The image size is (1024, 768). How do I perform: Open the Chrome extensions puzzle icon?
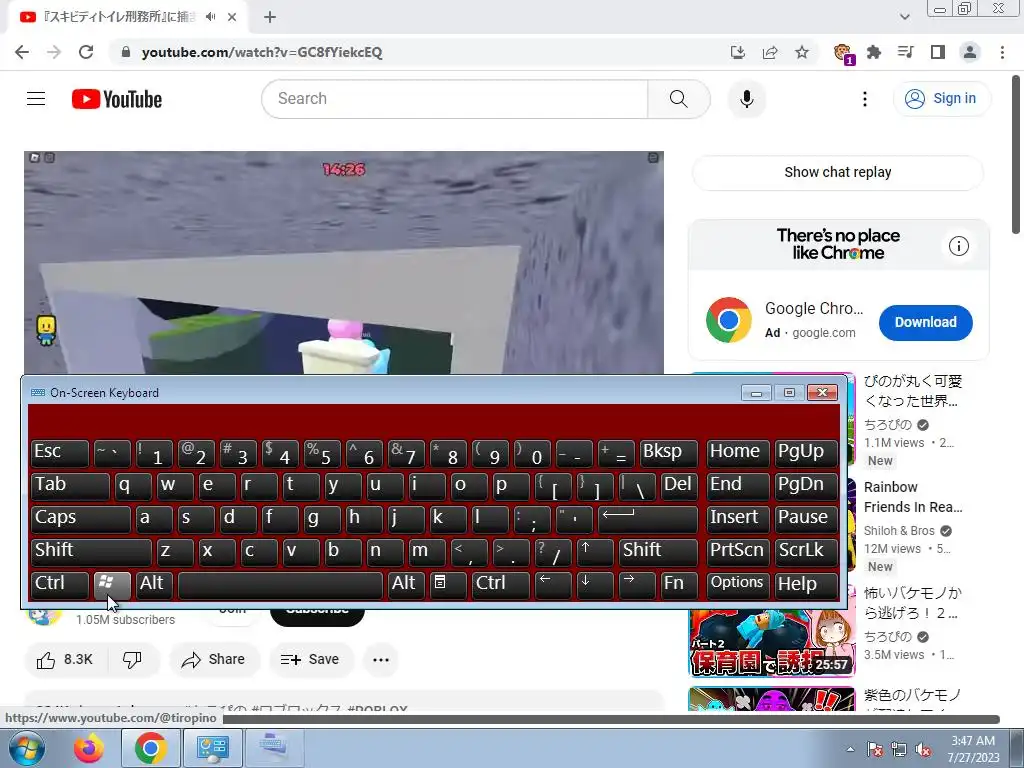tap(874, 52)
